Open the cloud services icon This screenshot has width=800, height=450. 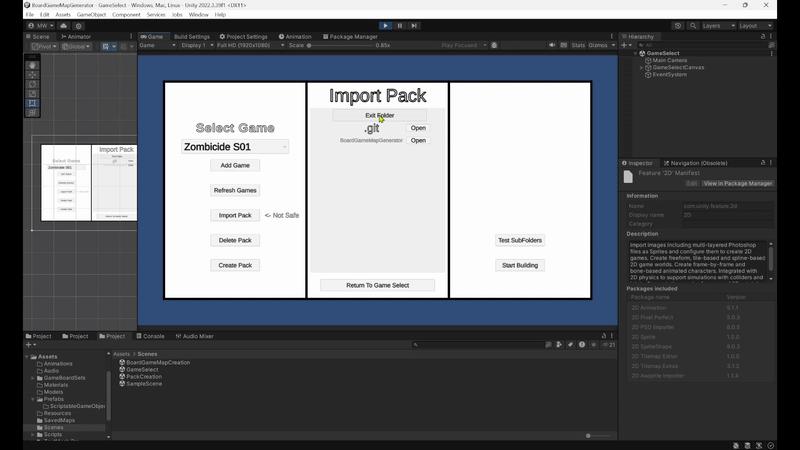pos(63,25)
